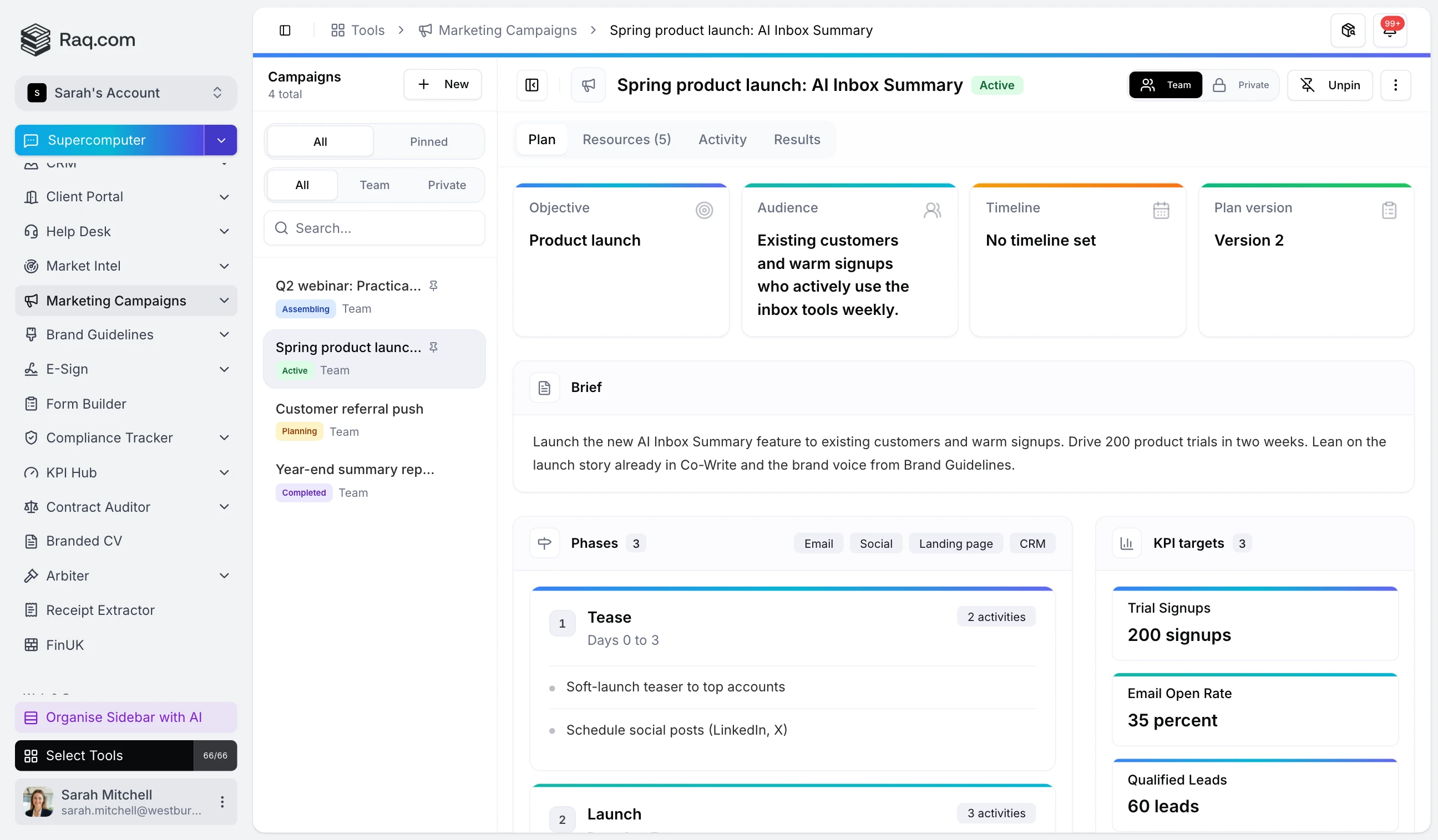Open FinUK tool in sidebar
This screenshot has width=1438, height=840.
coord(125,644)
